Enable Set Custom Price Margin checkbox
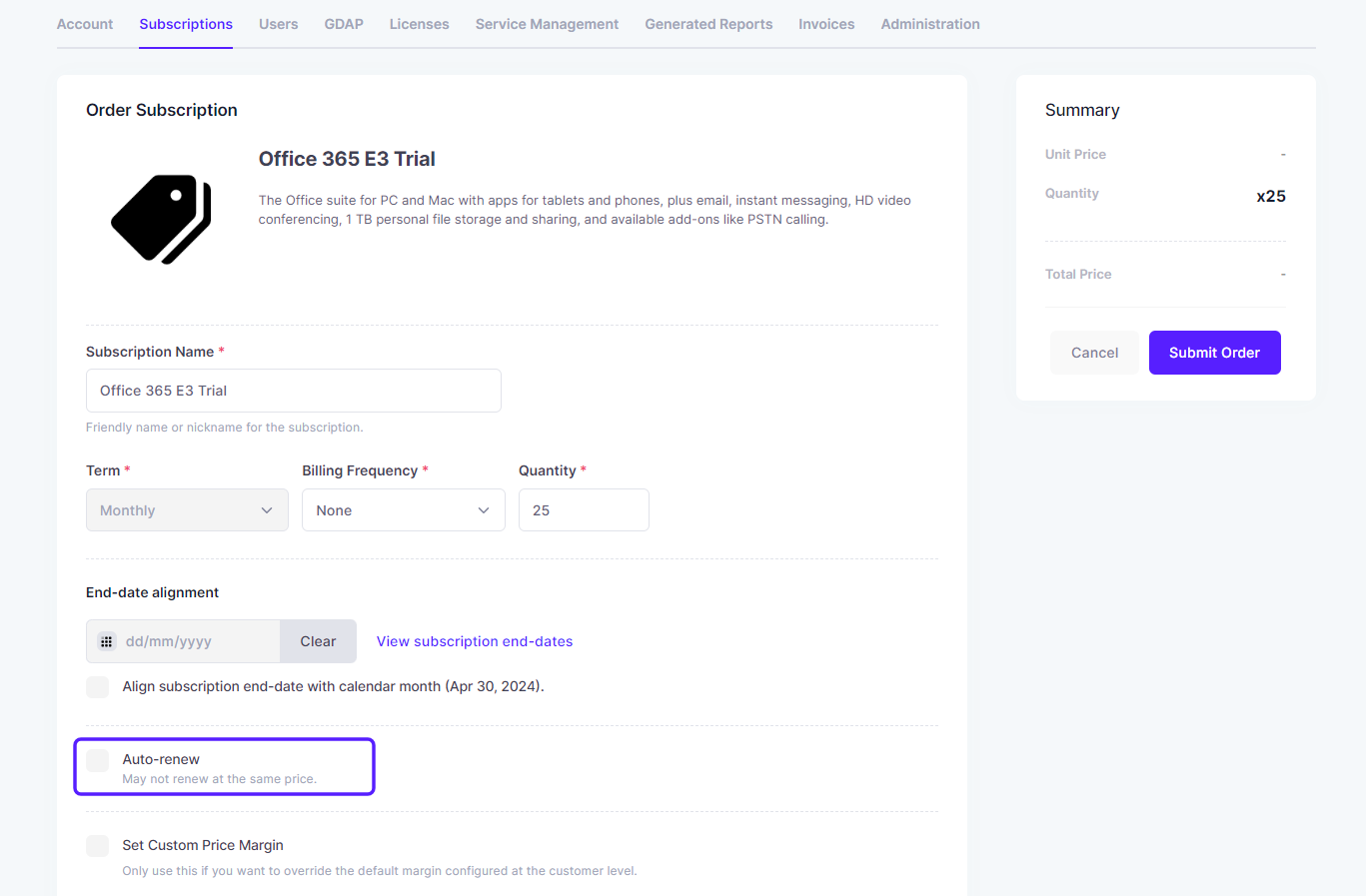 click(x=97, y=846)
